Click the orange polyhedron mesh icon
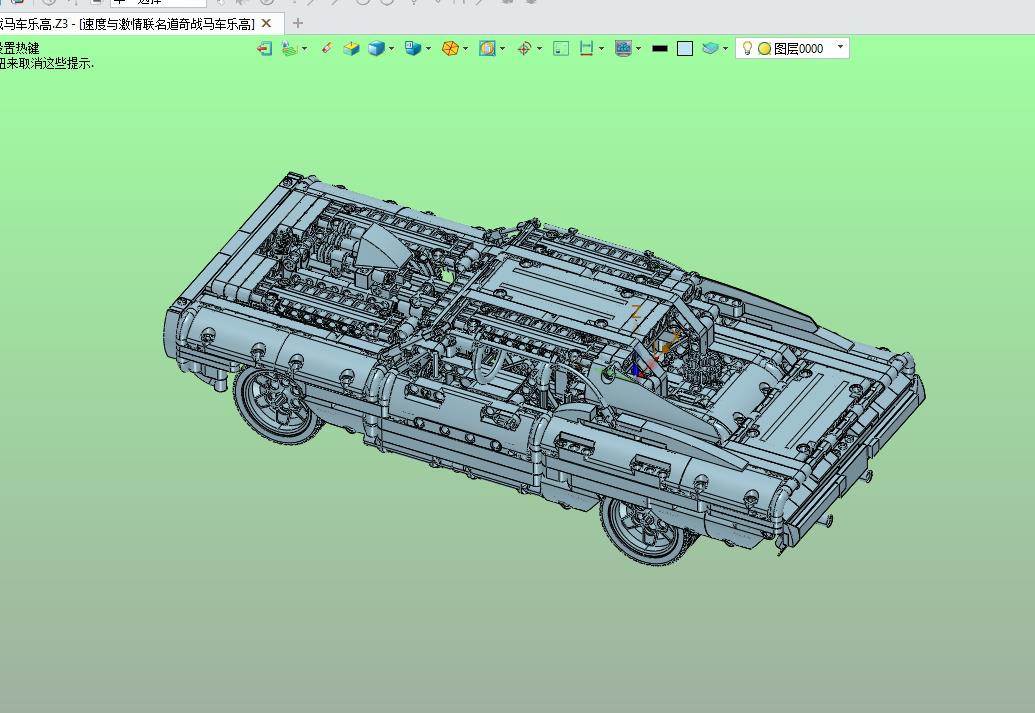The image size is (1035, 713). tap(450, 48)
